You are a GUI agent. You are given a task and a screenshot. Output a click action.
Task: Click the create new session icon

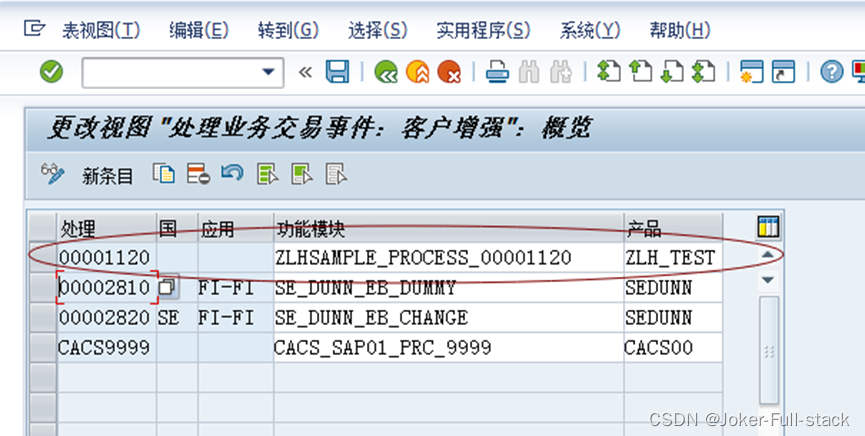click(751, 72)
